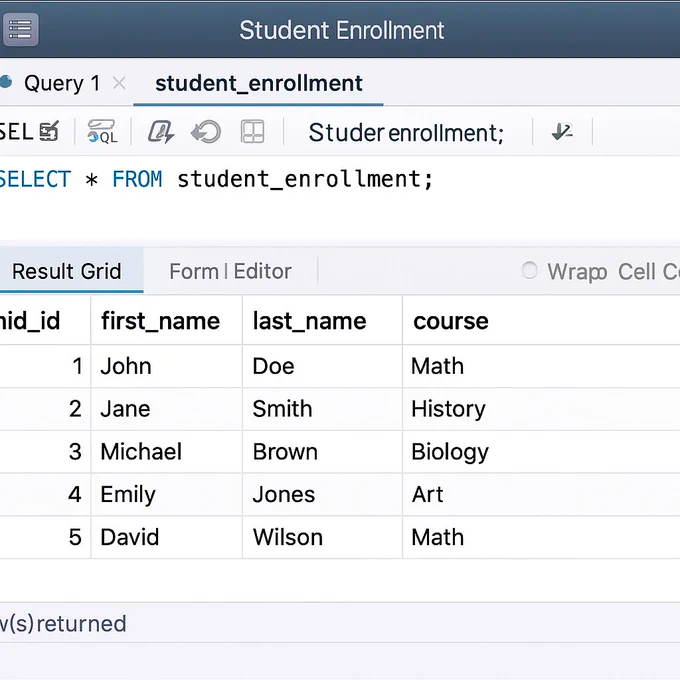This screenshot has width=680, height=680.
Task: Select the cell containing Doe
Action: 322,366
